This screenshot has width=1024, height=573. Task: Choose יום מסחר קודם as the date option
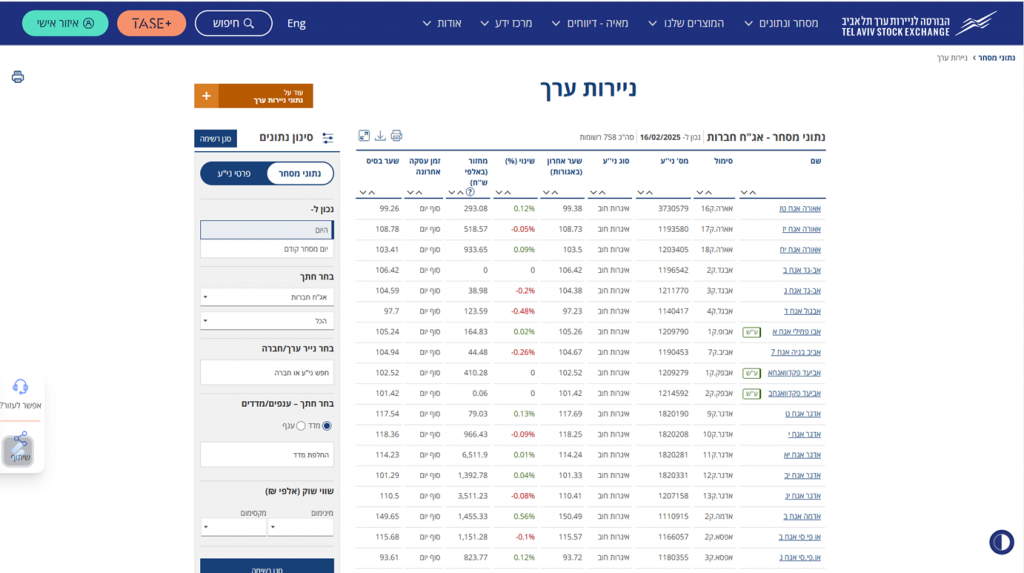[x=266, y=249]
